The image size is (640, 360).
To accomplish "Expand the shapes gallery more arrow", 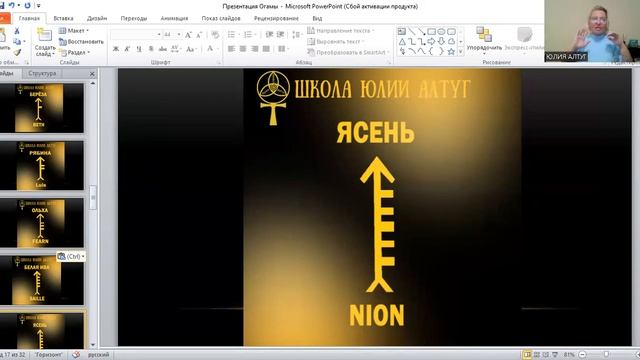I will (x=461, y=52).
